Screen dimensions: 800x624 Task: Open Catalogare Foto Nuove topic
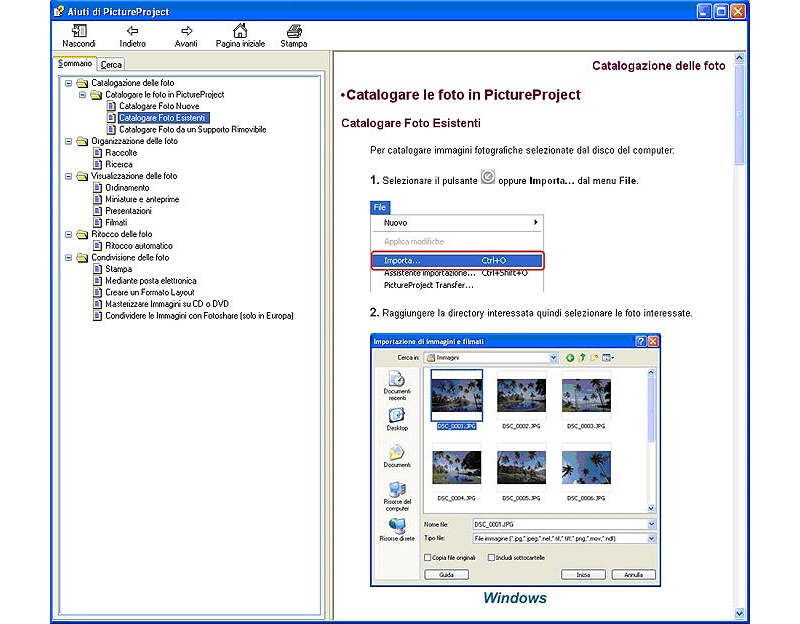(159, 106)
